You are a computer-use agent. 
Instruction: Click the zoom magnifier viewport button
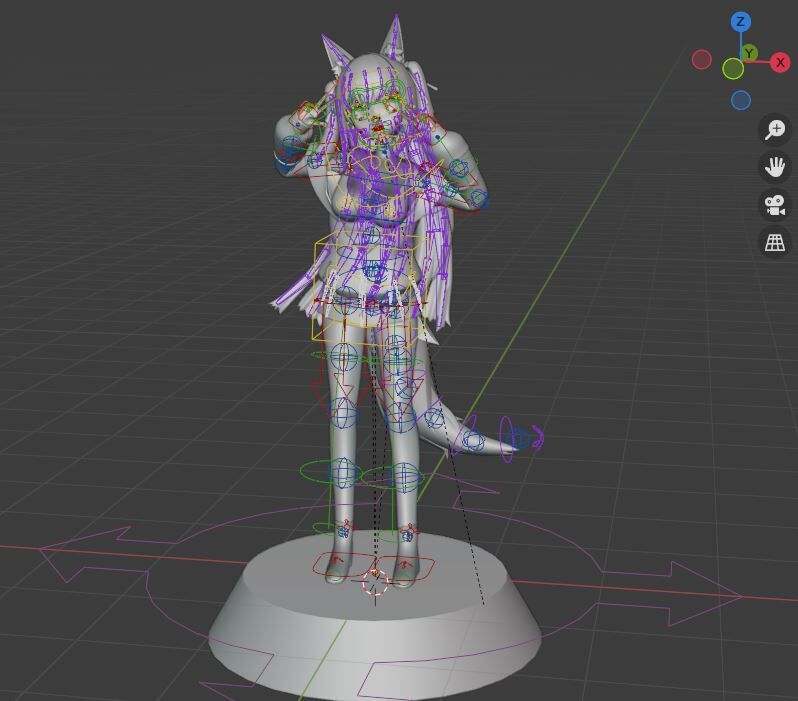tap(775, 129)
